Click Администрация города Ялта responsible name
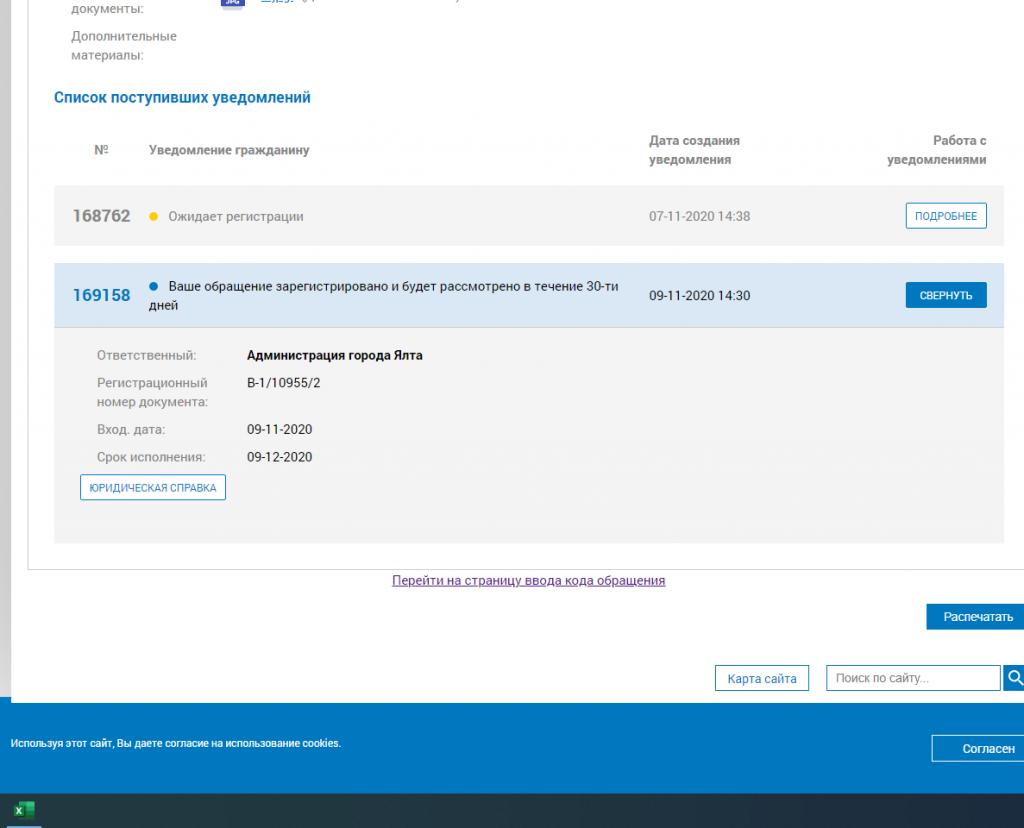 (334, 355)
